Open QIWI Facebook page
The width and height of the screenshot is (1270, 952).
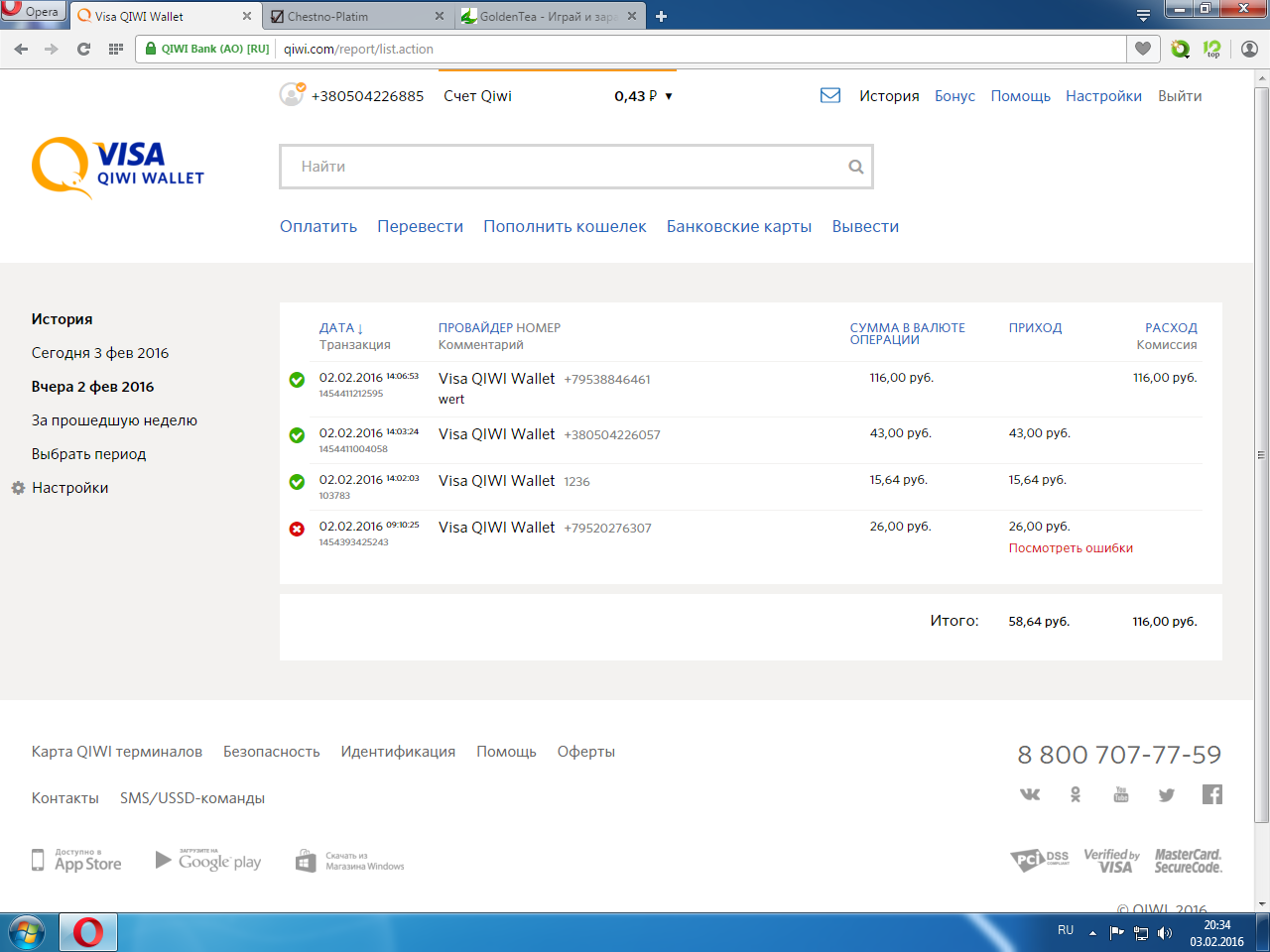[1212, 794]
